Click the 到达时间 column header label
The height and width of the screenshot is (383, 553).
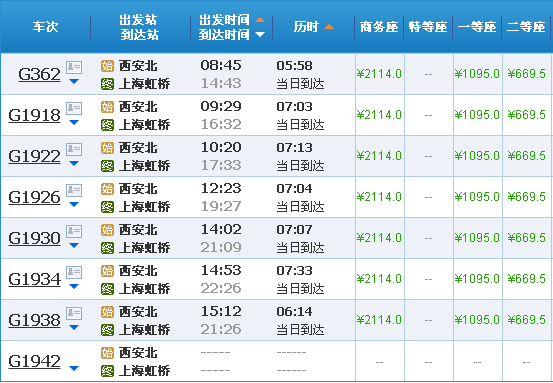pos(224,35)
